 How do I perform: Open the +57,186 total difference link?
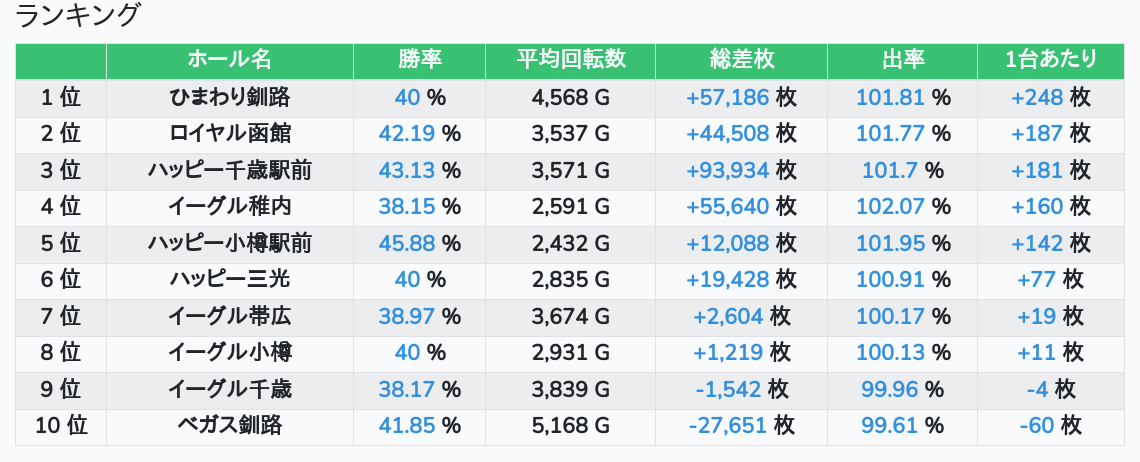728,98
